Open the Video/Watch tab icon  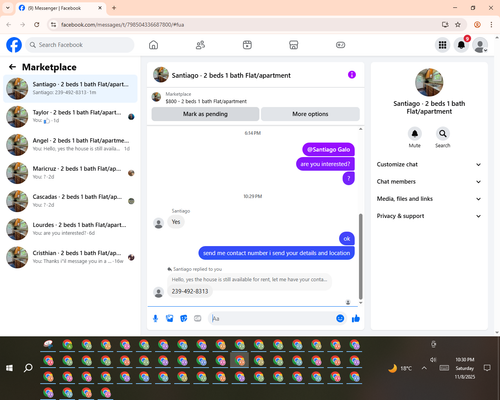point(247,45)
